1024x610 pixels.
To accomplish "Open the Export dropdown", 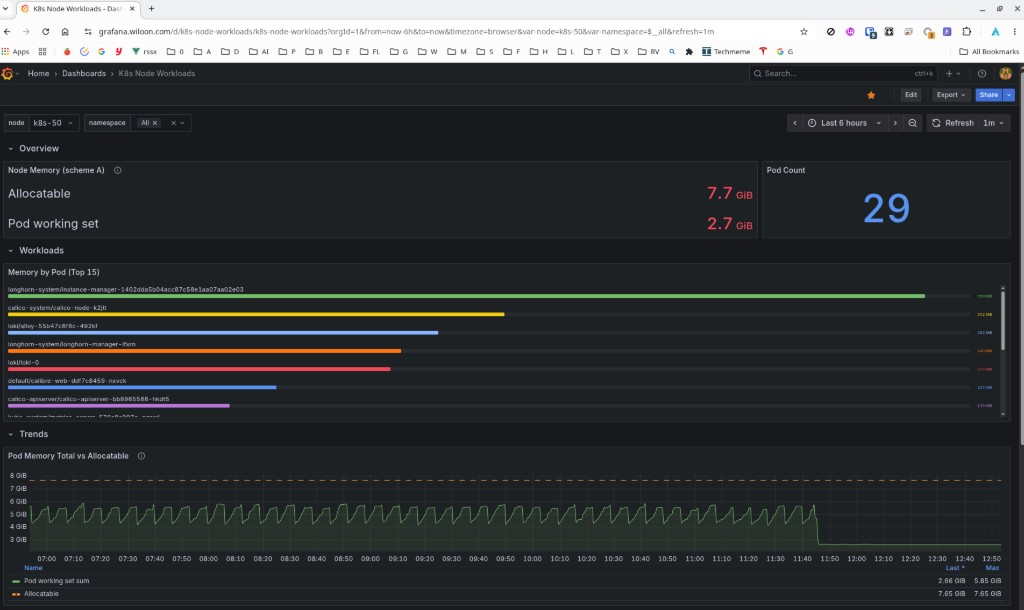I will pyautogui.click(x=950, y=95).
